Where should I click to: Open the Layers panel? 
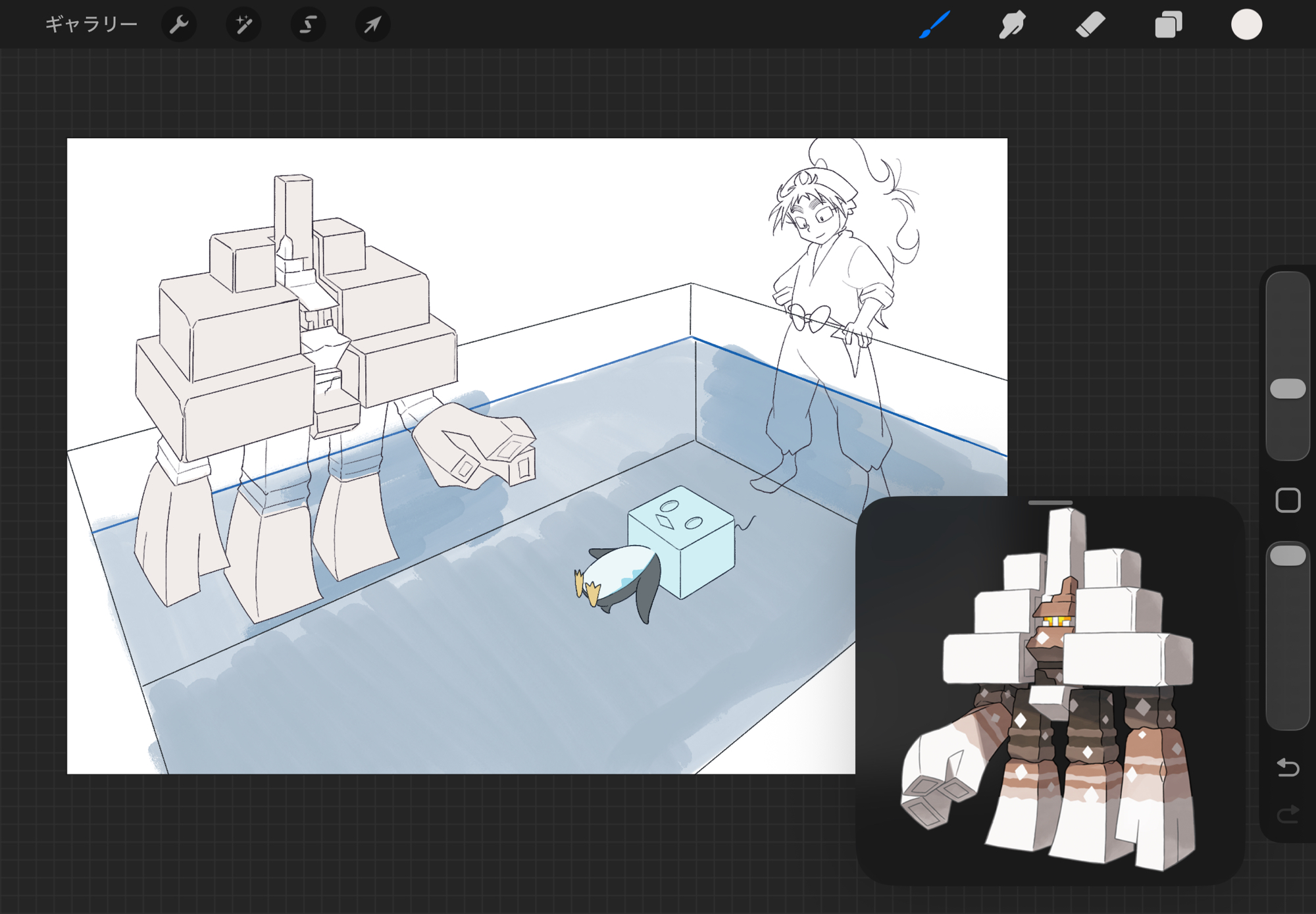(1169, 25)
